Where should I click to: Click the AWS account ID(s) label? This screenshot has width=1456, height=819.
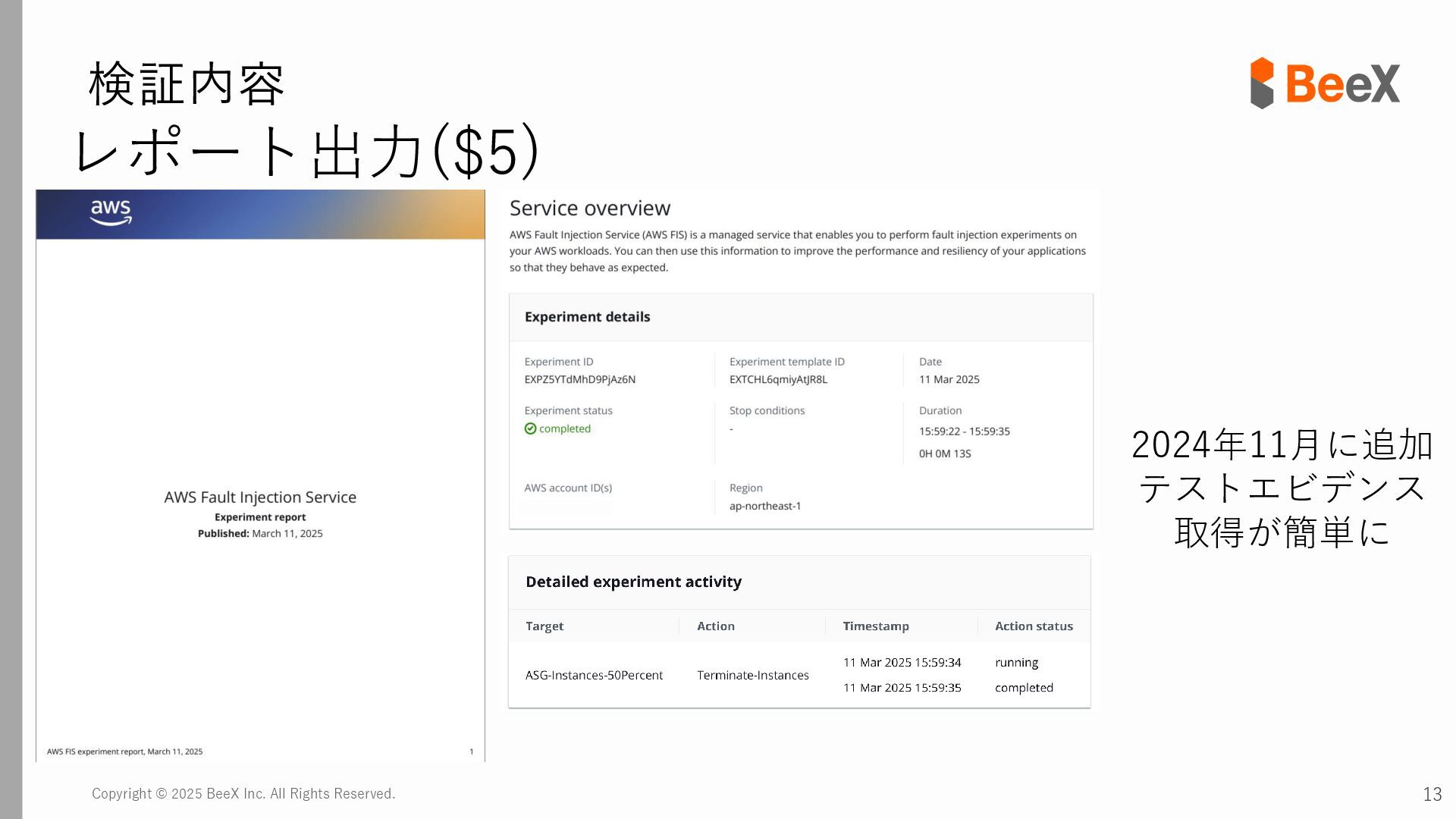568,488
